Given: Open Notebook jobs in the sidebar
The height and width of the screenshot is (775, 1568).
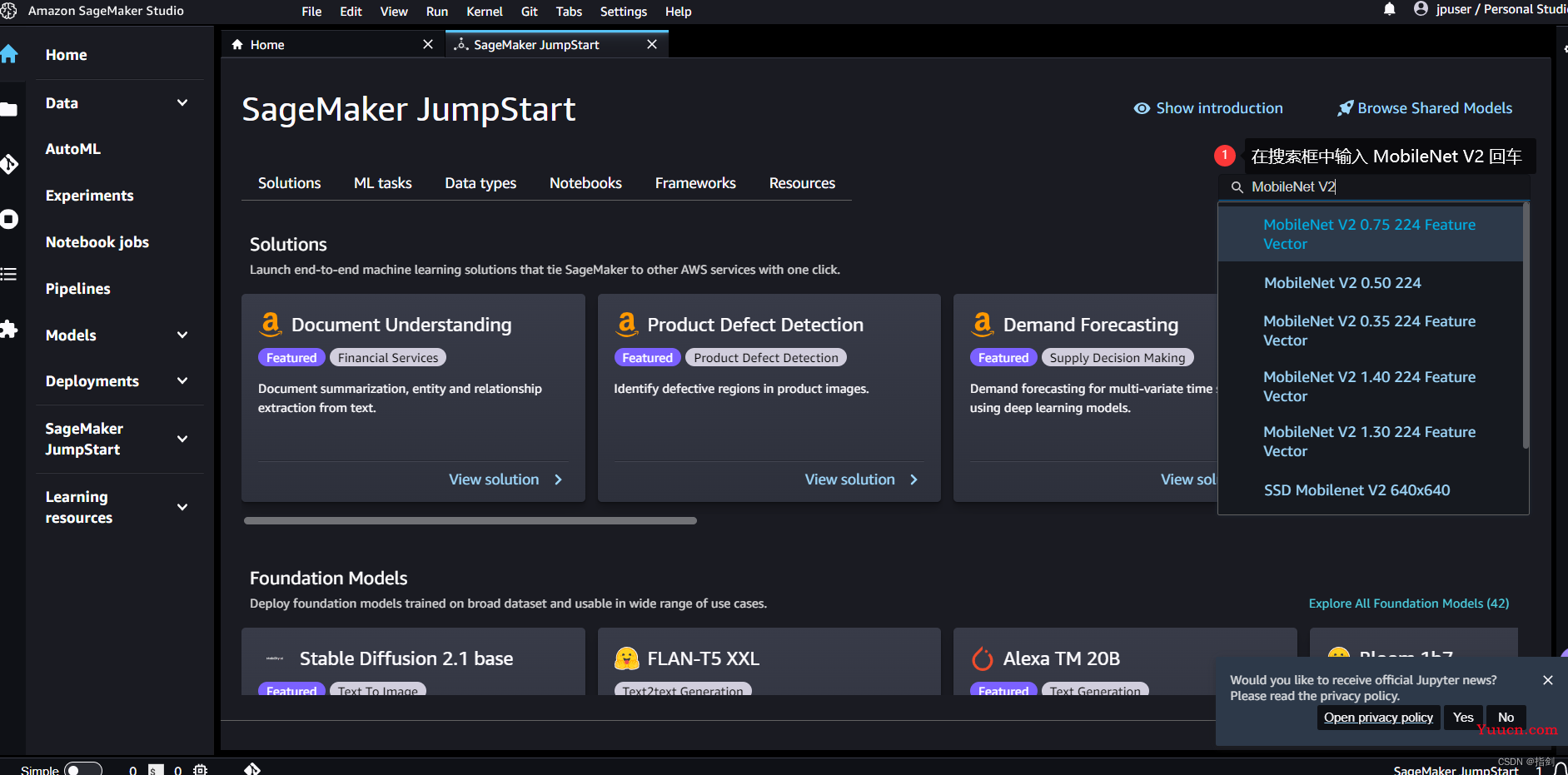Looking at the screenshot, I should coord(97,242).
